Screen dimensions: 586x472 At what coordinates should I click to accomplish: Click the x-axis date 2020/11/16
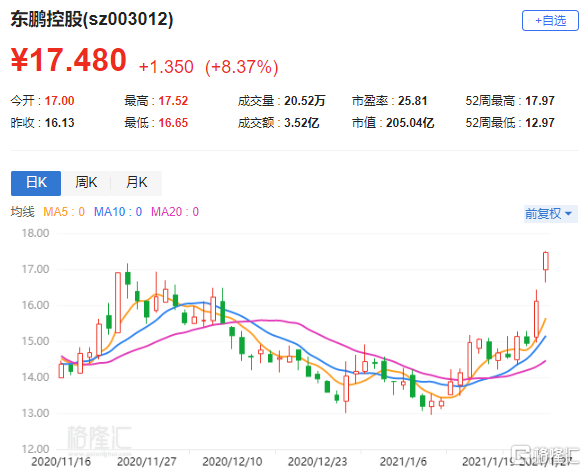61,462
